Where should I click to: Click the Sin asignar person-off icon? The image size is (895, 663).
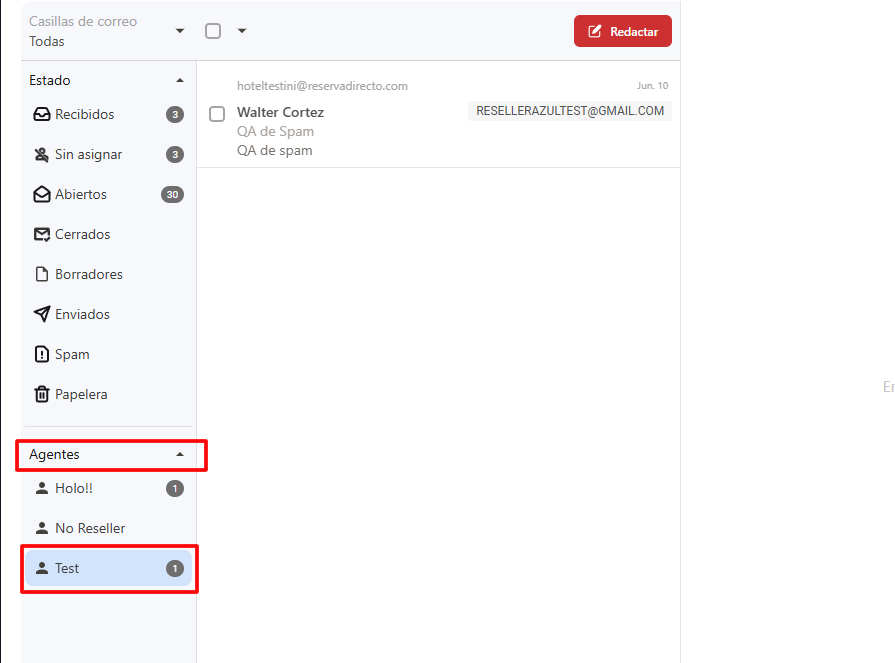tap(42, 155)
